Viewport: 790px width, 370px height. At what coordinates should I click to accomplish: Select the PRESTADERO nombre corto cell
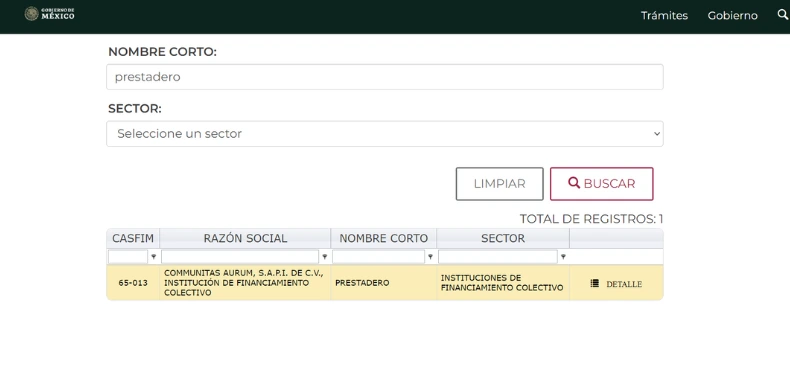[383, 283]
